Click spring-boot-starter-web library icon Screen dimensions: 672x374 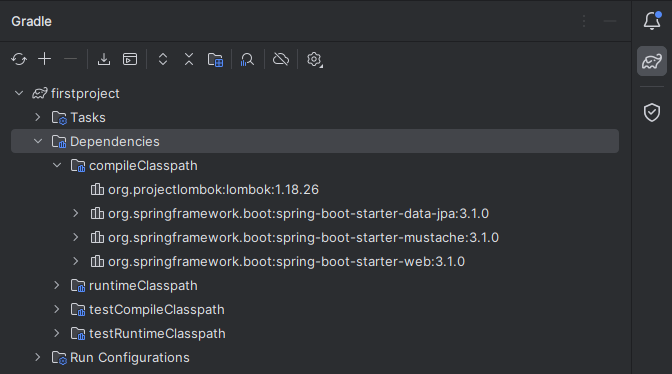[x=97, y=261]
